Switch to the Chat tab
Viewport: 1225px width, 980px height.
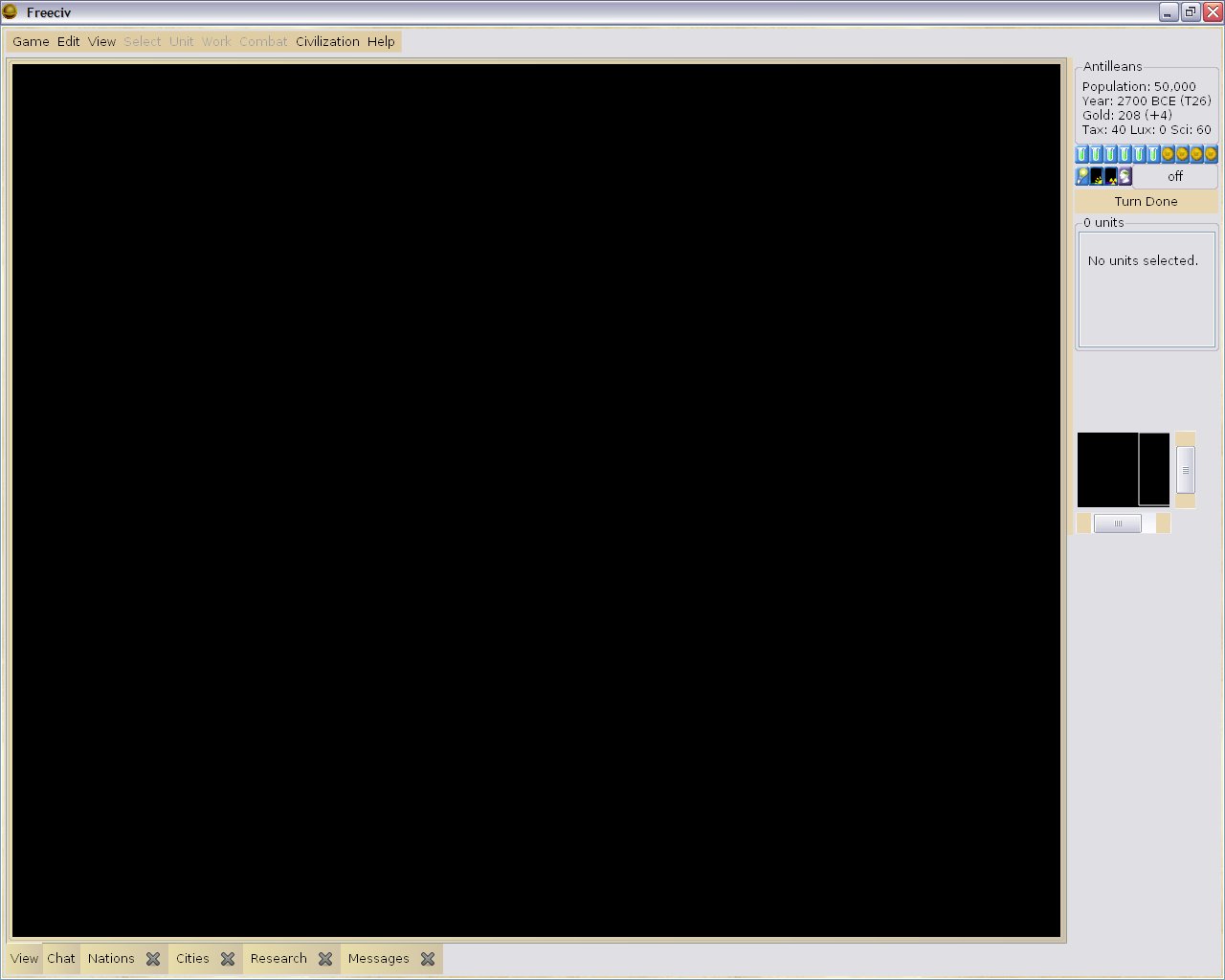[x=61, y=959]
